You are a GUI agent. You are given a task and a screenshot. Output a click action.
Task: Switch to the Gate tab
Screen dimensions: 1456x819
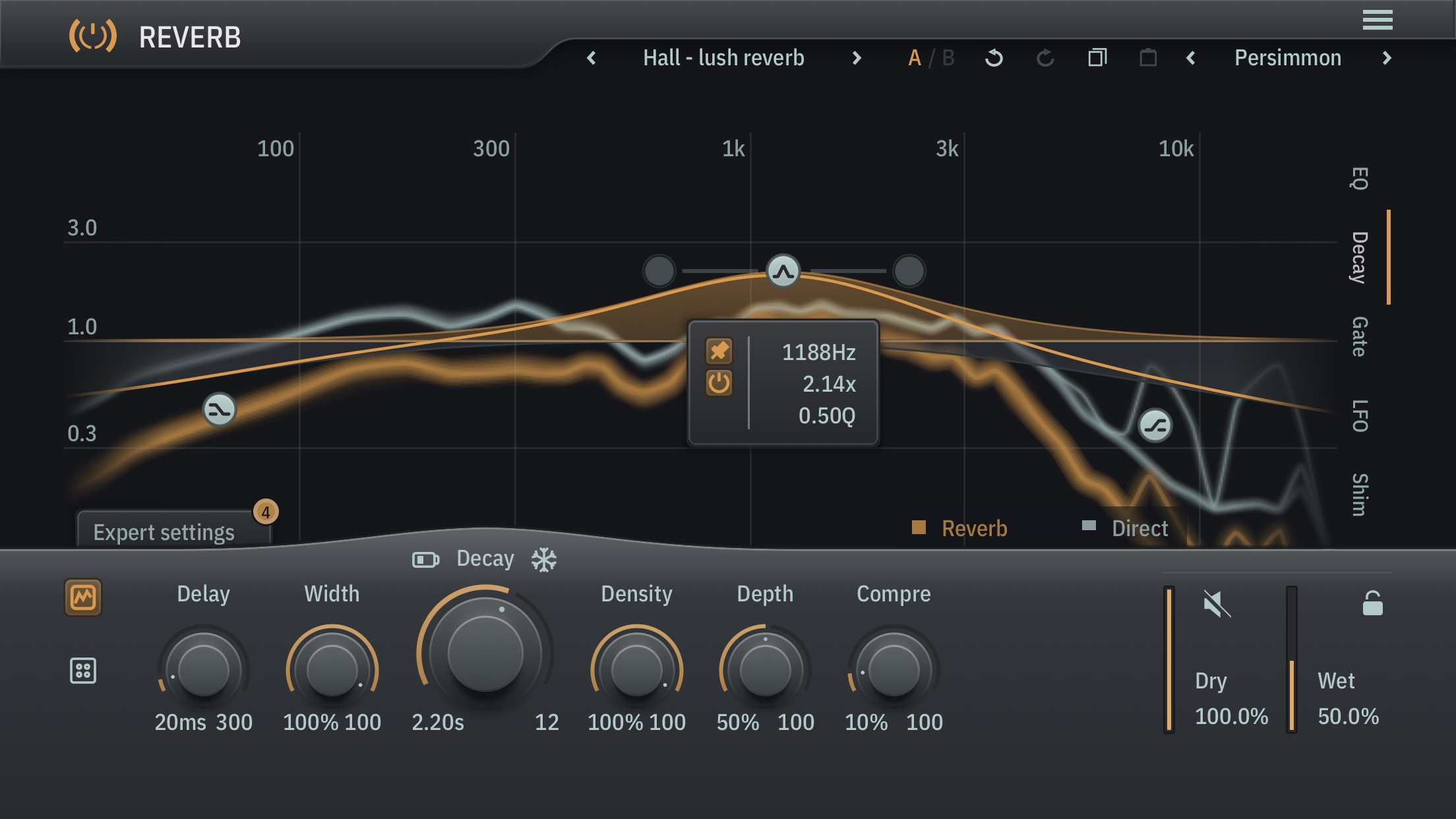[1359, 336]
